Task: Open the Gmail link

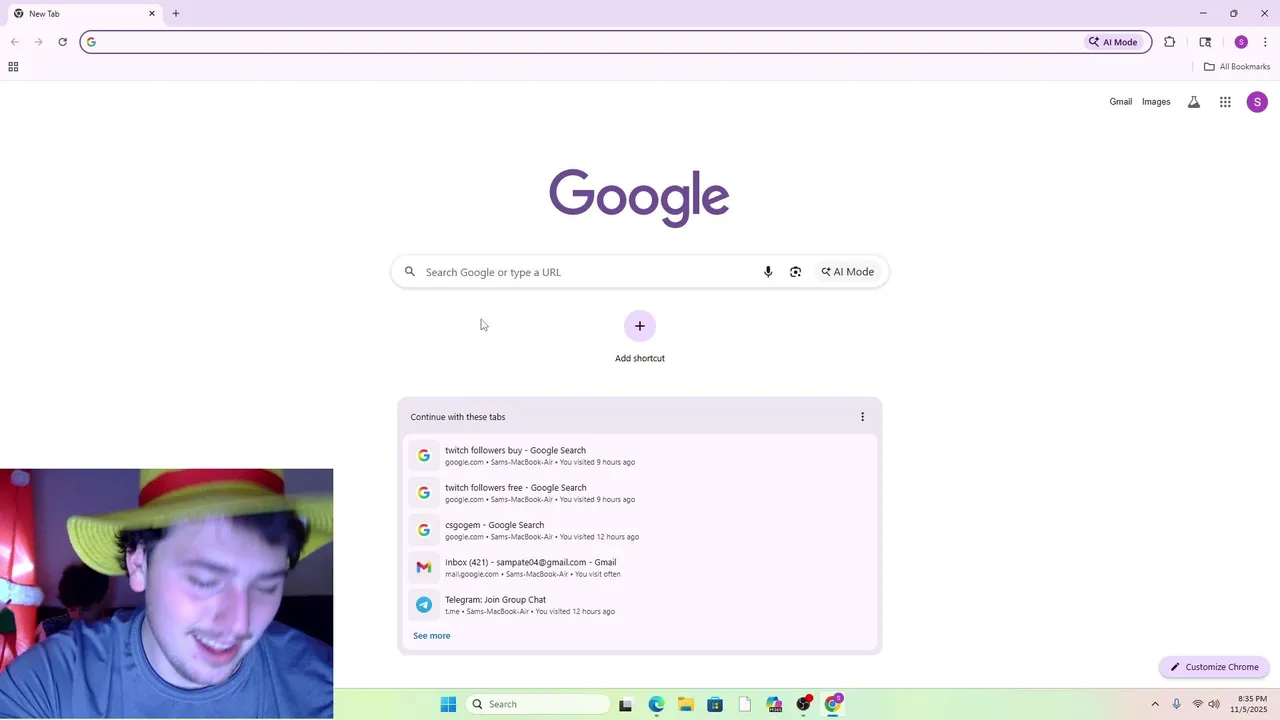Action: (x=1120, y=102)
